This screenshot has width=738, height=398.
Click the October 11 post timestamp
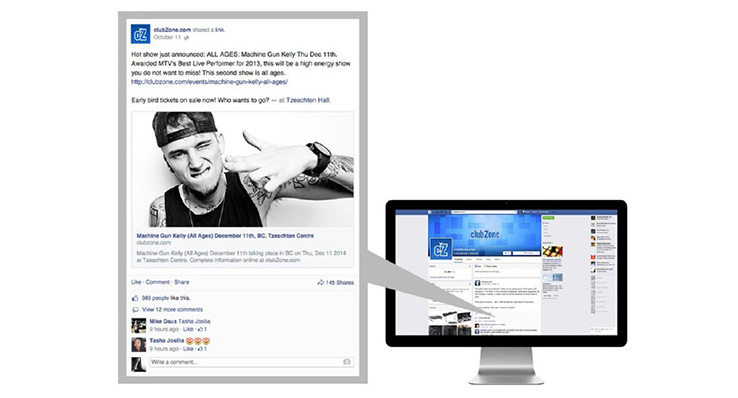pos(167,37)
